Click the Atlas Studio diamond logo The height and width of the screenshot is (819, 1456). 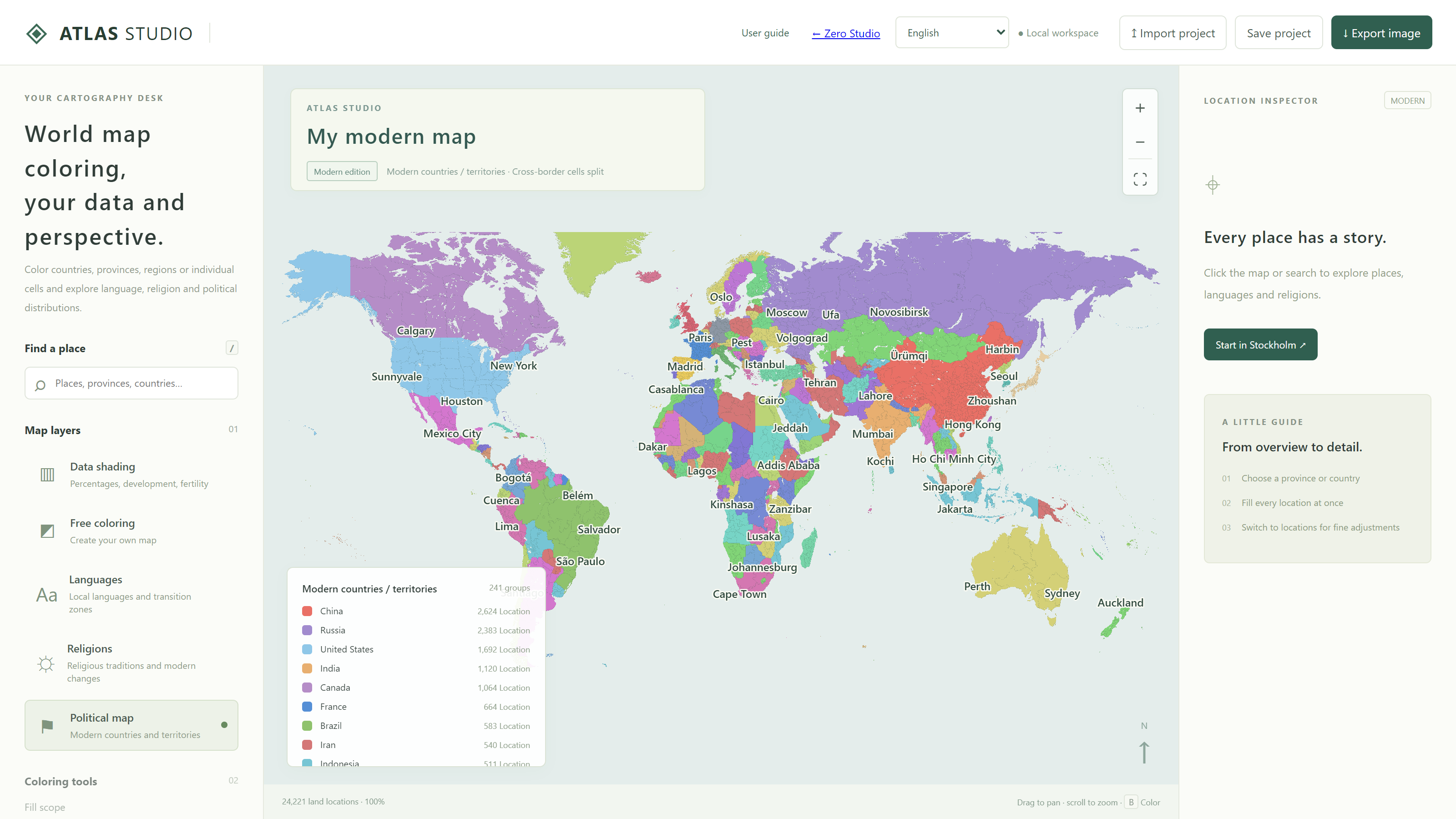point(37,33)
